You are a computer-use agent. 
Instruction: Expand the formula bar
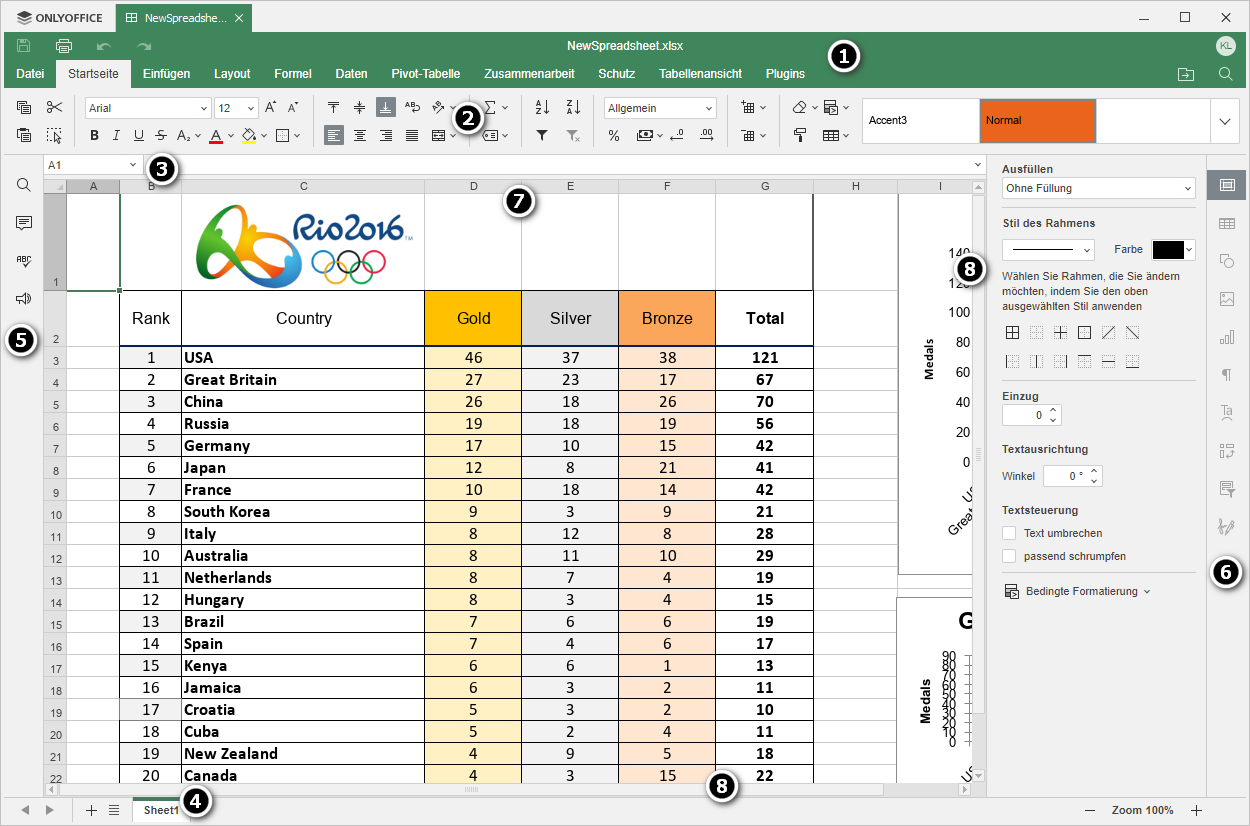(x=977, y=165)
